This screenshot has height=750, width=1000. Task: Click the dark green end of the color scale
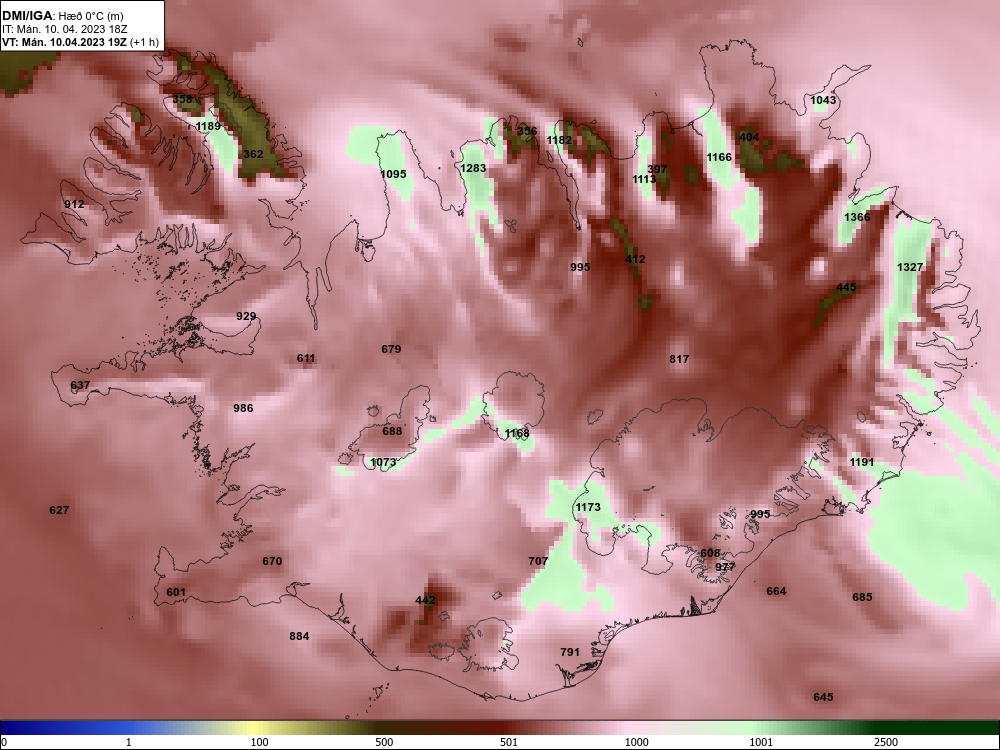coord(990,728)
